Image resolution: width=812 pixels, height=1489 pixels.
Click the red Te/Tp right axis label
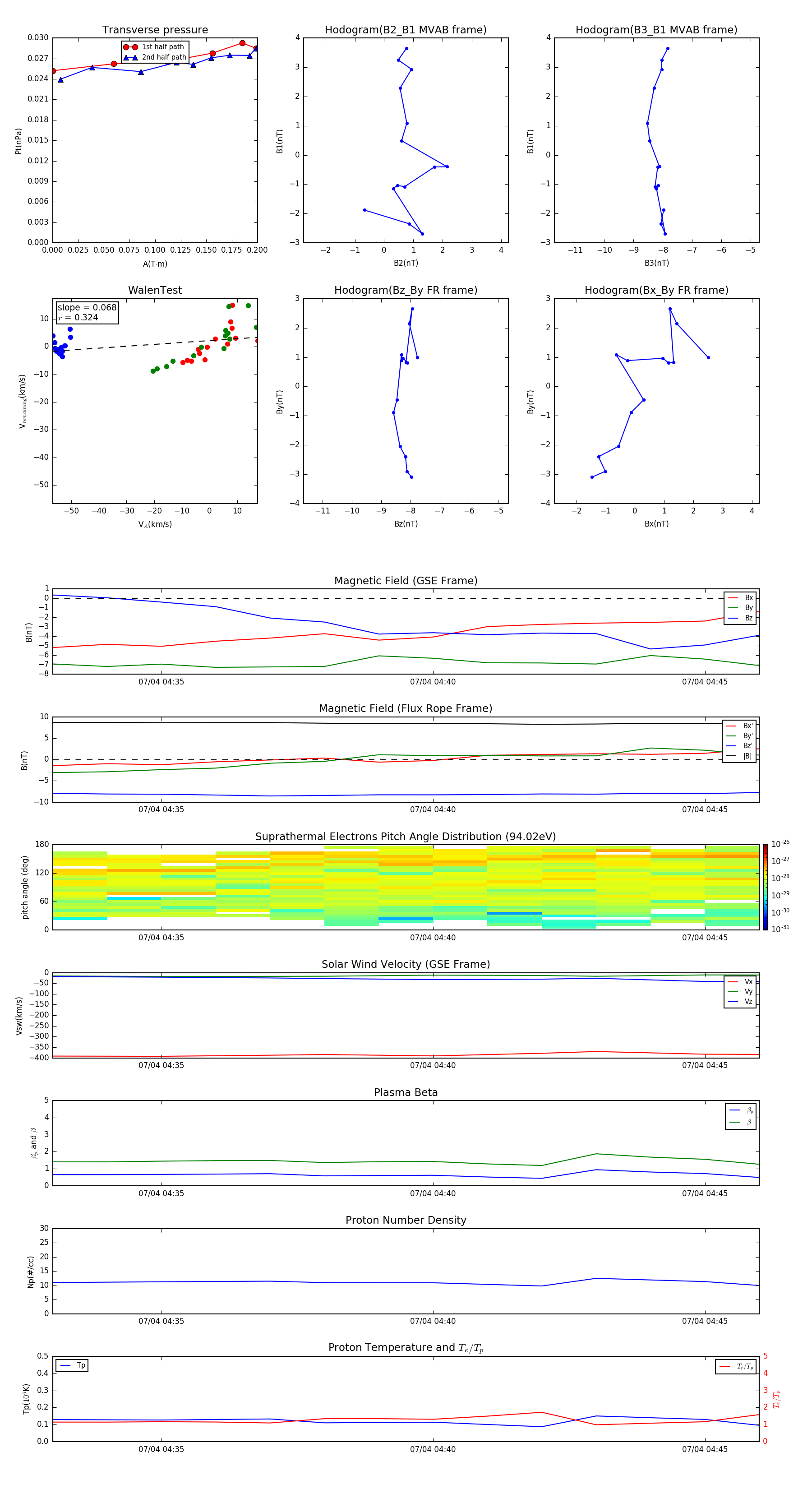click(776, 1399)
